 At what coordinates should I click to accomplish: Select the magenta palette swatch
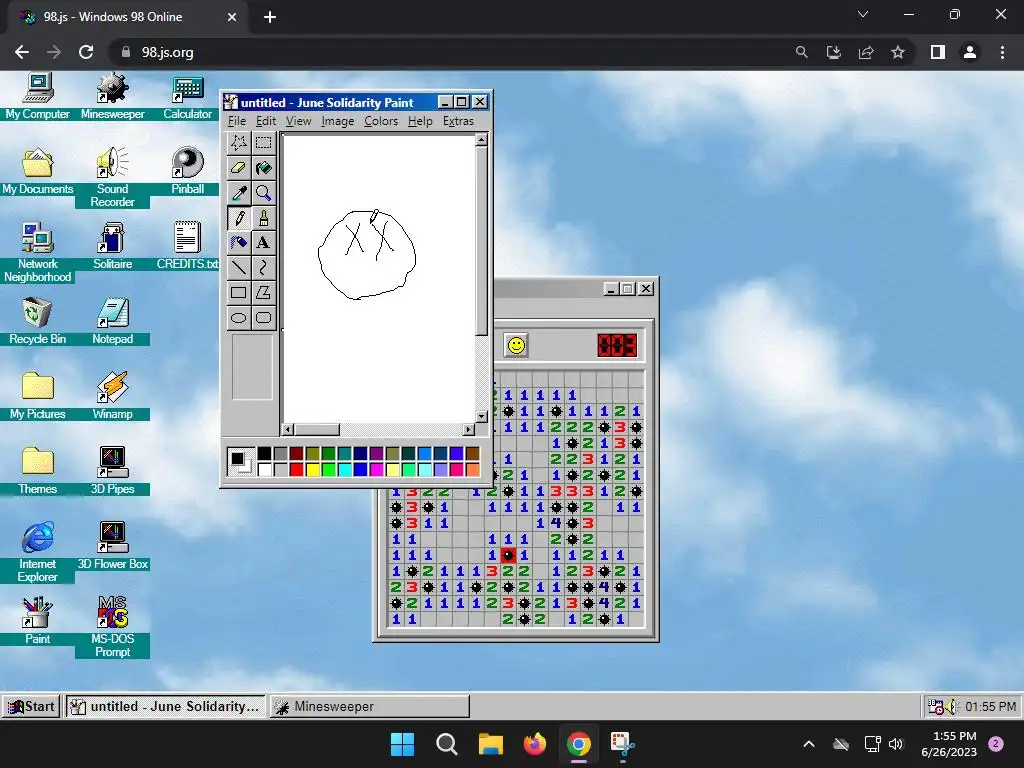376,469
